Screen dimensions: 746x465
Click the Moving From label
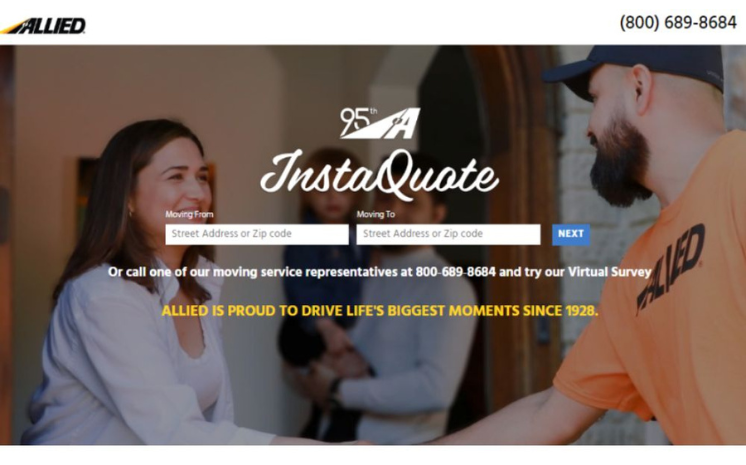click(x=189, y=214)
